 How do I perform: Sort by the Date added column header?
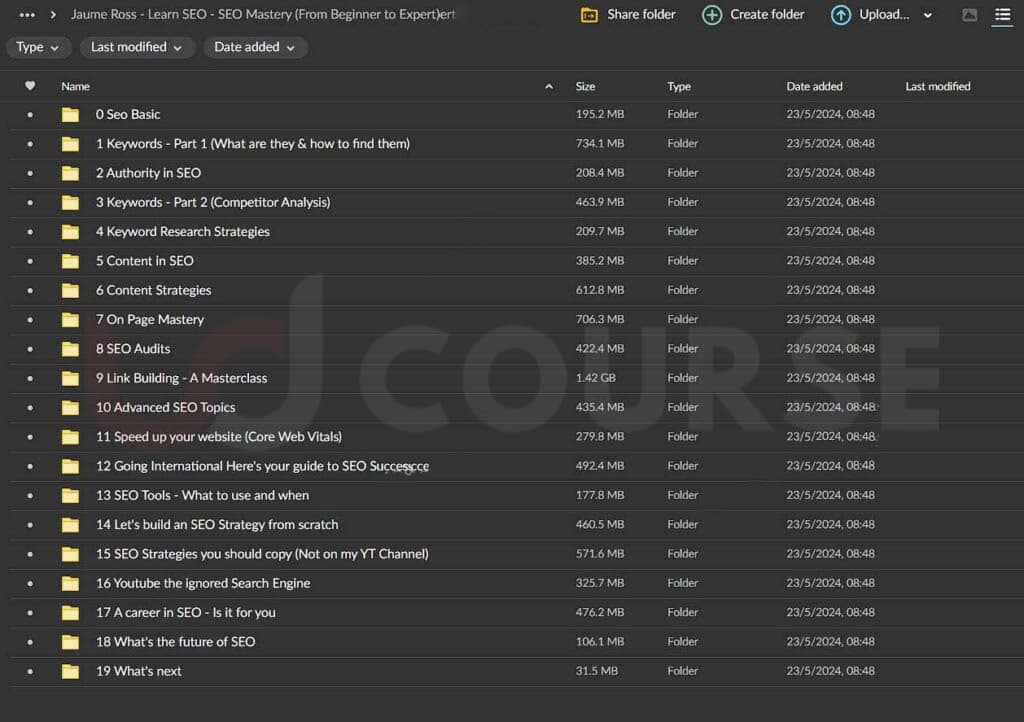(814, 86)
